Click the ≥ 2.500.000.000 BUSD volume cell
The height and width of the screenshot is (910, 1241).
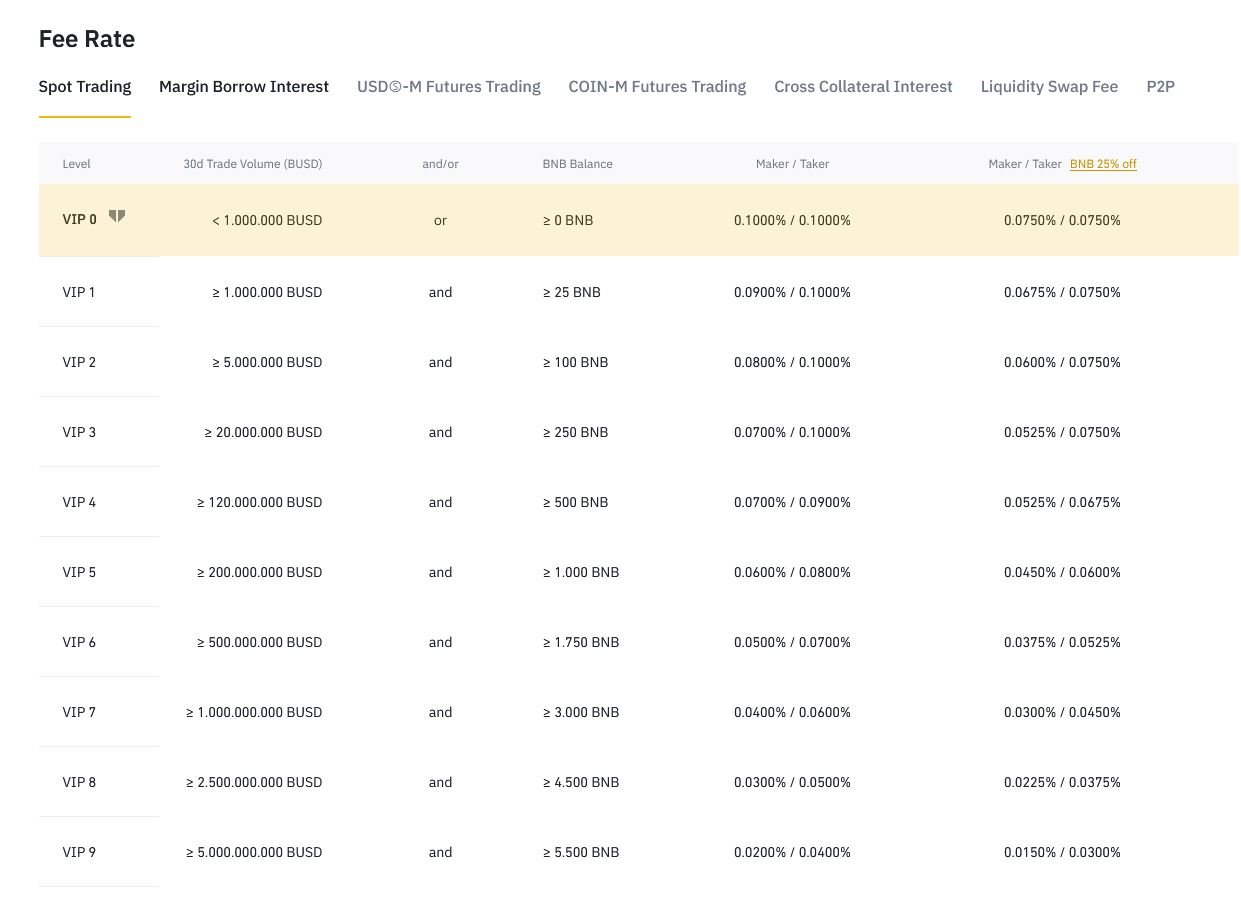tap(254, 782)
